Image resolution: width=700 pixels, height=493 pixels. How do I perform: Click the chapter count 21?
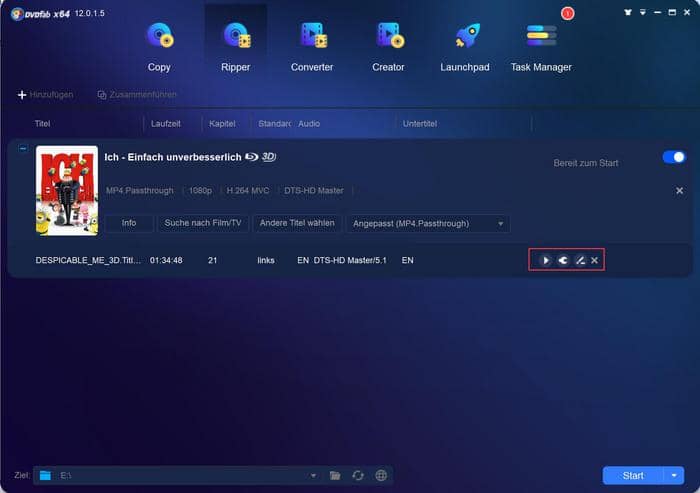coord(212,260)
